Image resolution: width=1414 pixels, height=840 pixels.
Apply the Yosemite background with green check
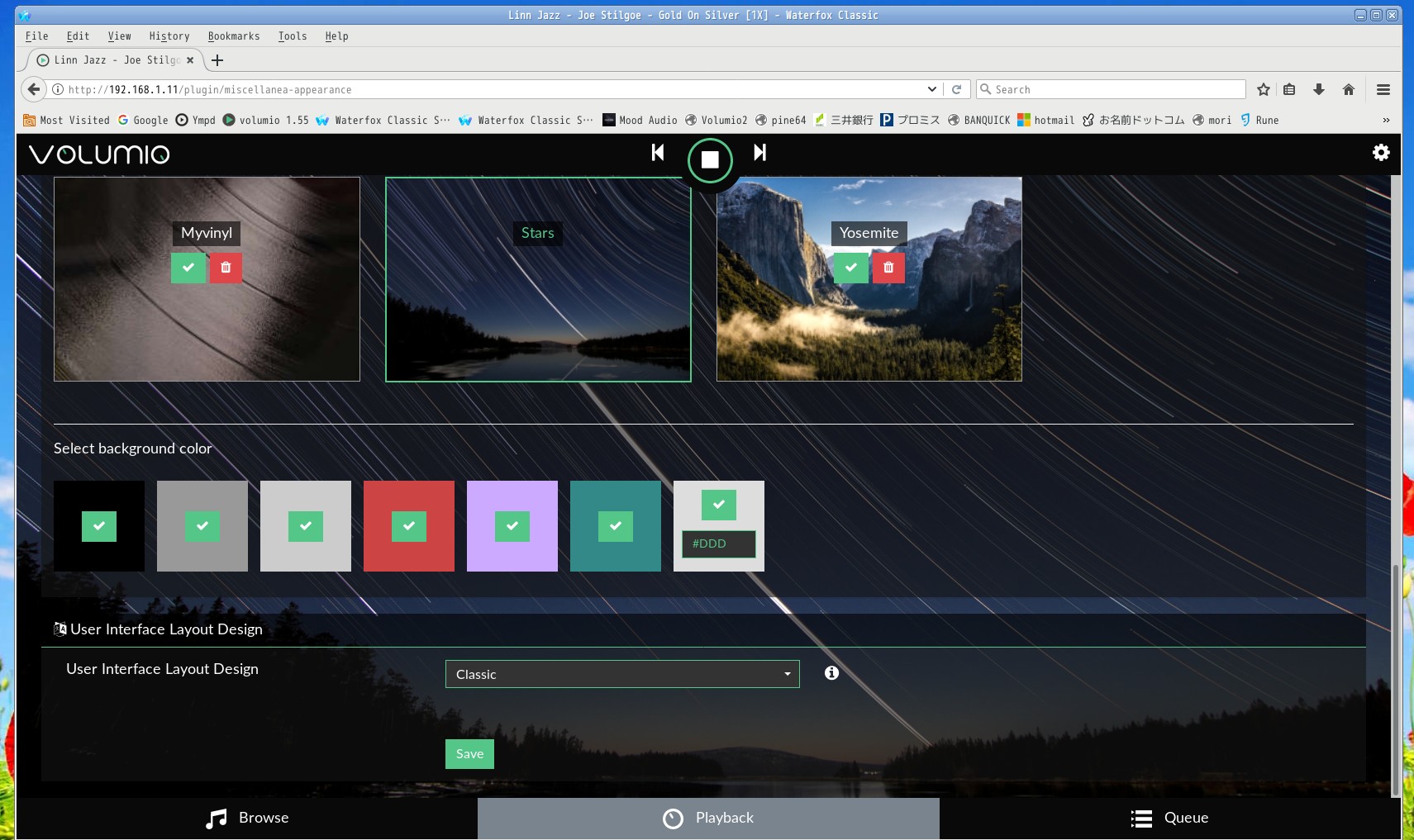850,268
